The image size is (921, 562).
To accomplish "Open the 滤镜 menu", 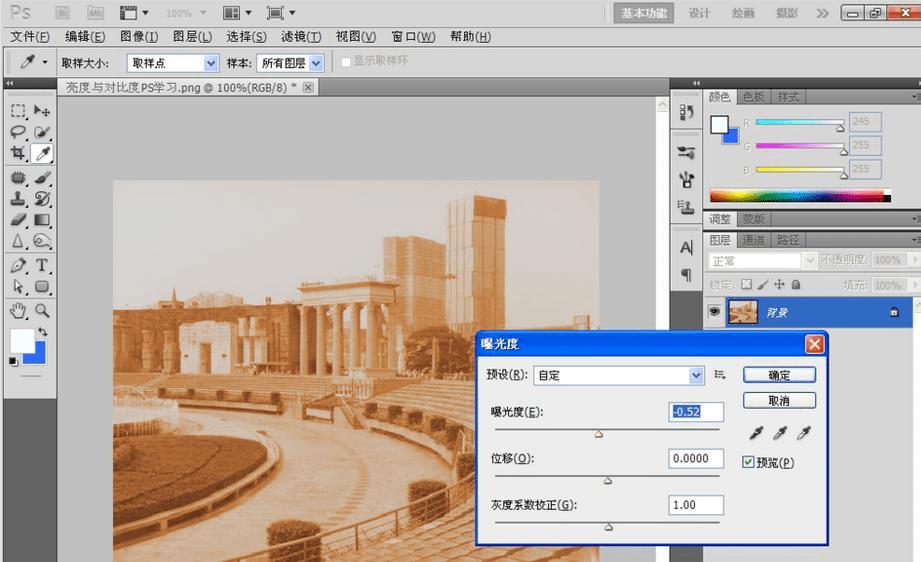I will (x=300, y=37).
